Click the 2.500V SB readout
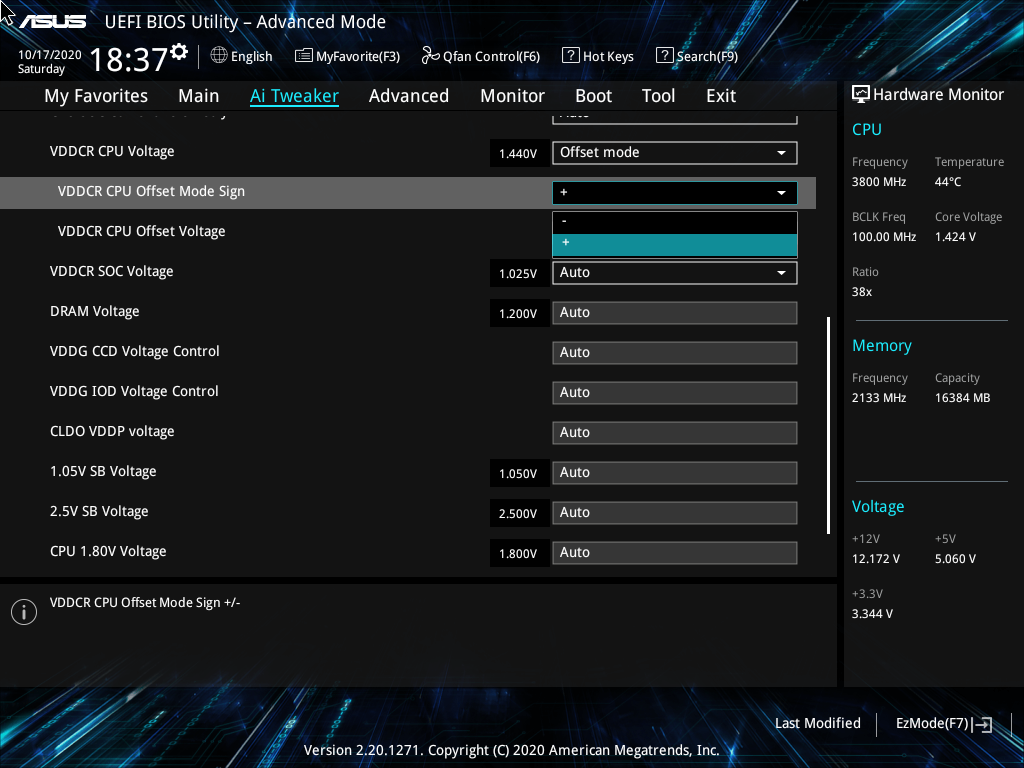 (518, 513)
